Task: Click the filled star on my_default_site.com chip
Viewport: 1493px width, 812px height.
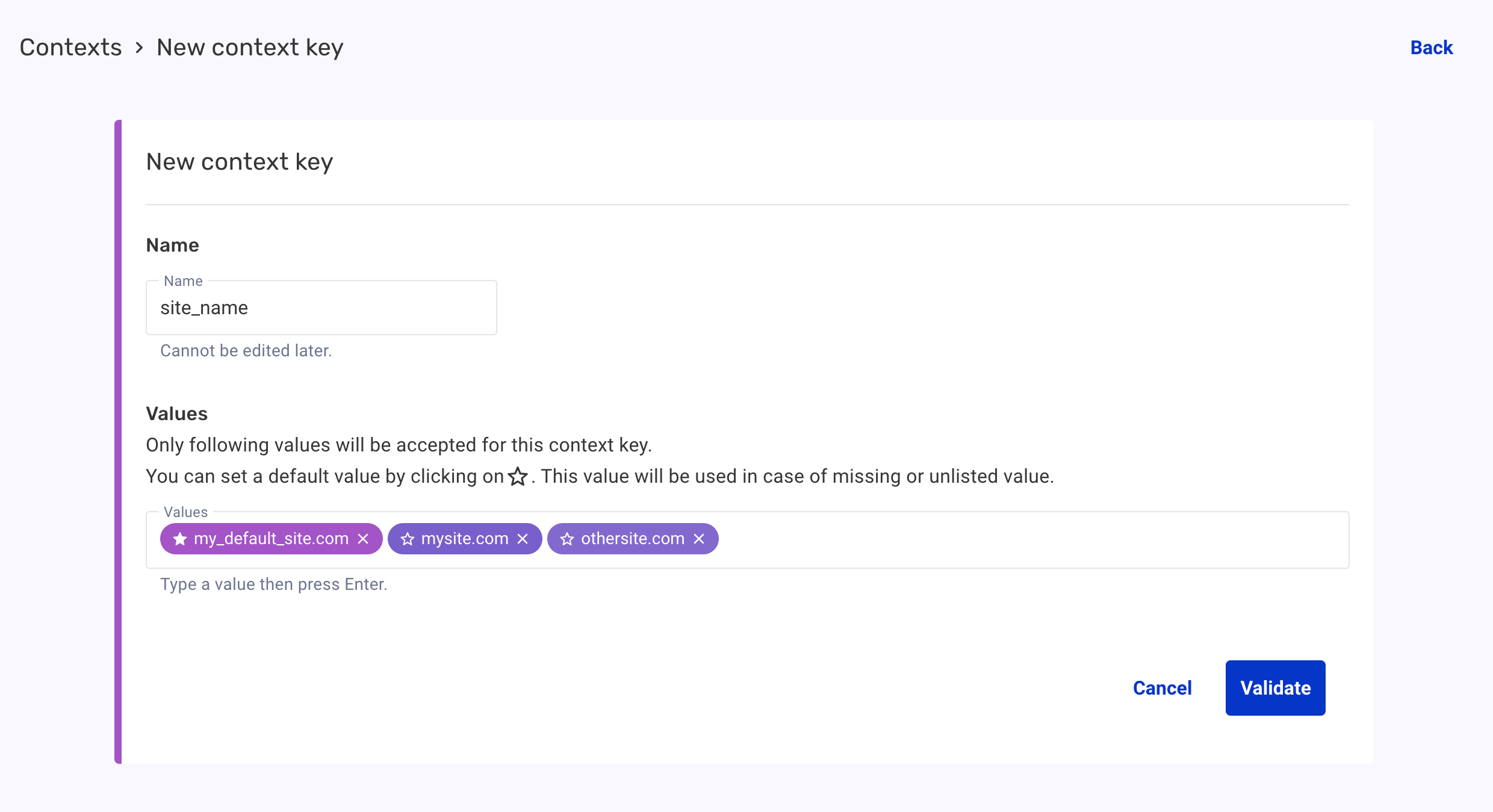Action: (179, 539)
